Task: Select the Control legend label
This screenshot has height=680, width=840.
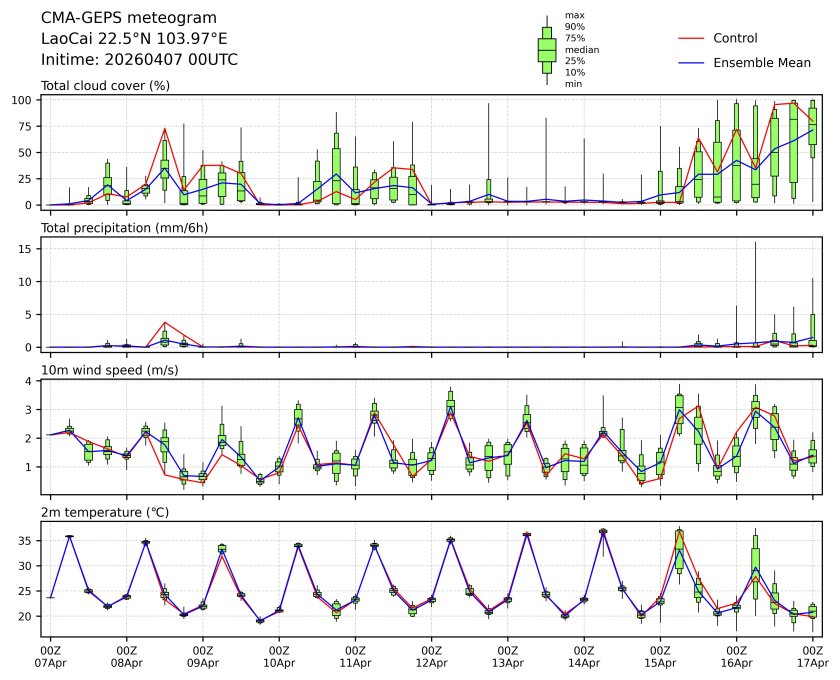Action: 735,38
